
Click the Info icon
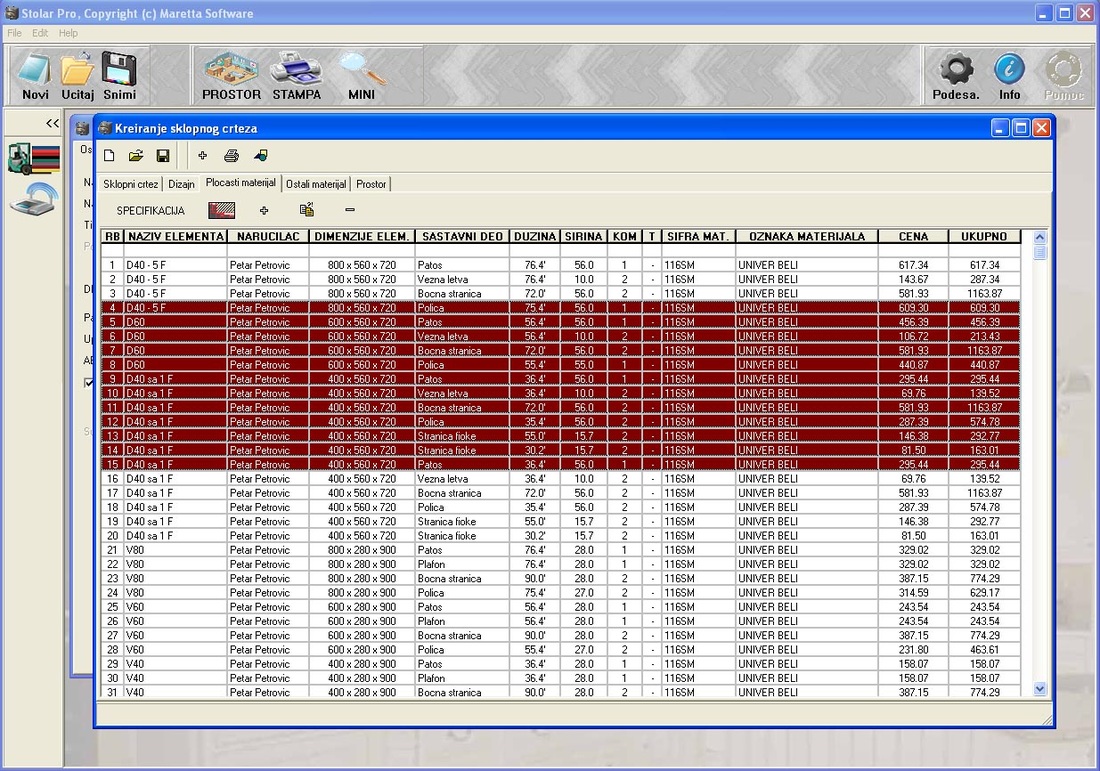coord(1009,76)
